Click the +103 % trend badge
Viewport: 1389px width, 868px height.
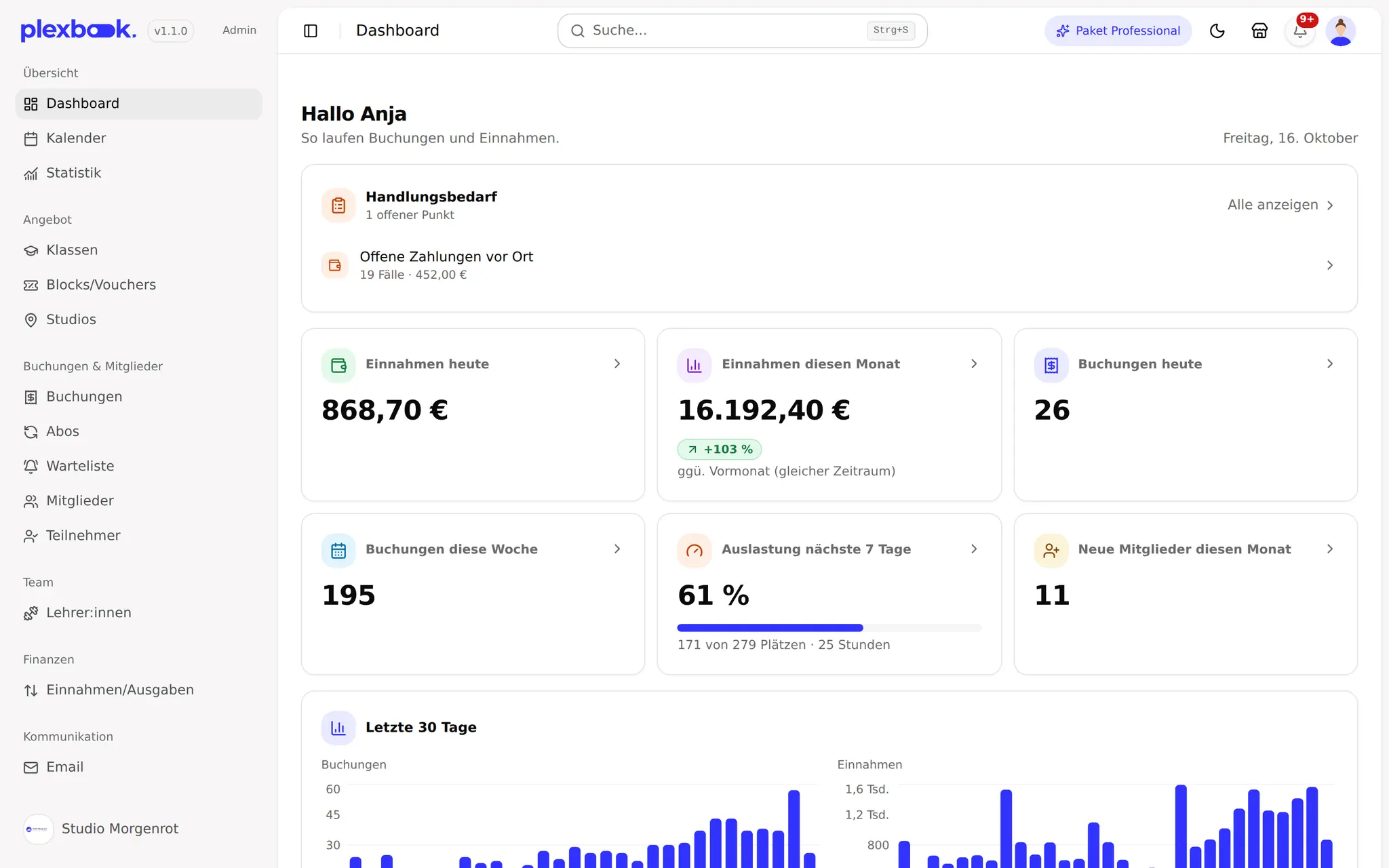[720, 450]
